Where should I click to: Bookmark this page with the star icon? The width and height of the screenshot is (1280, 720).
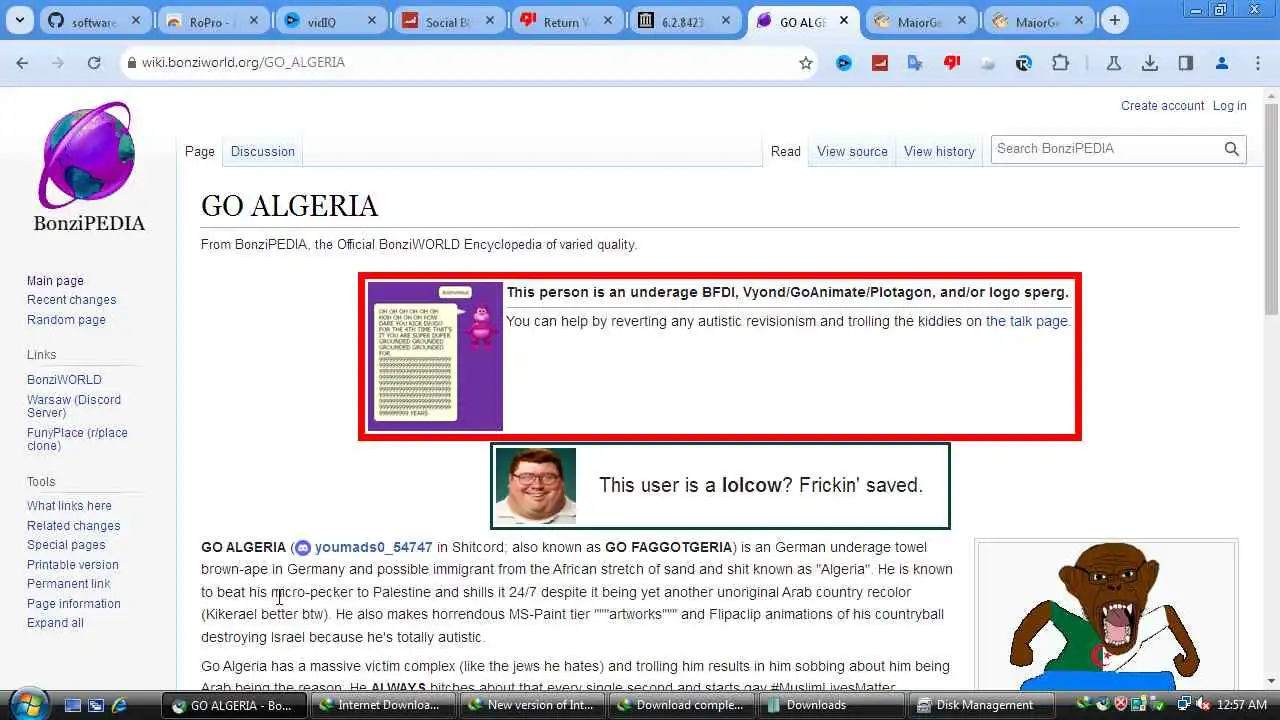(x=806, y=62)
